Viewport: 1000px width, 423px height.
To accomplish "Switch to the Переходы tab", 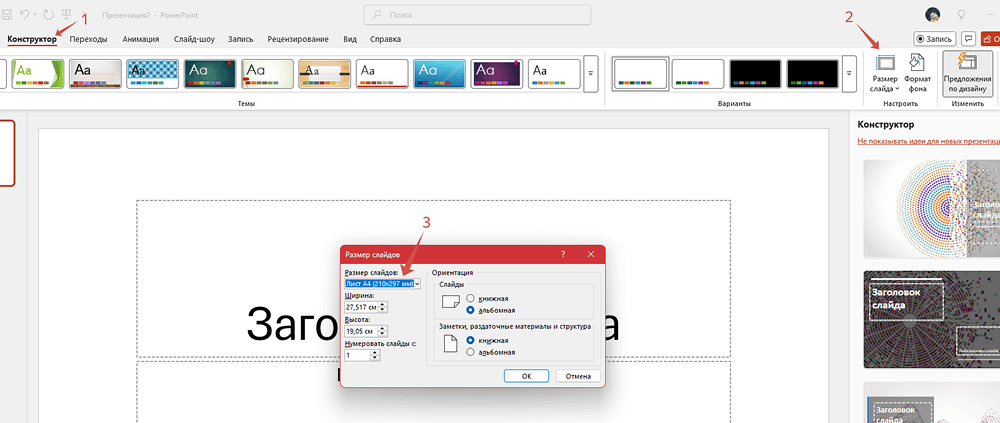I will click(89, 39).
